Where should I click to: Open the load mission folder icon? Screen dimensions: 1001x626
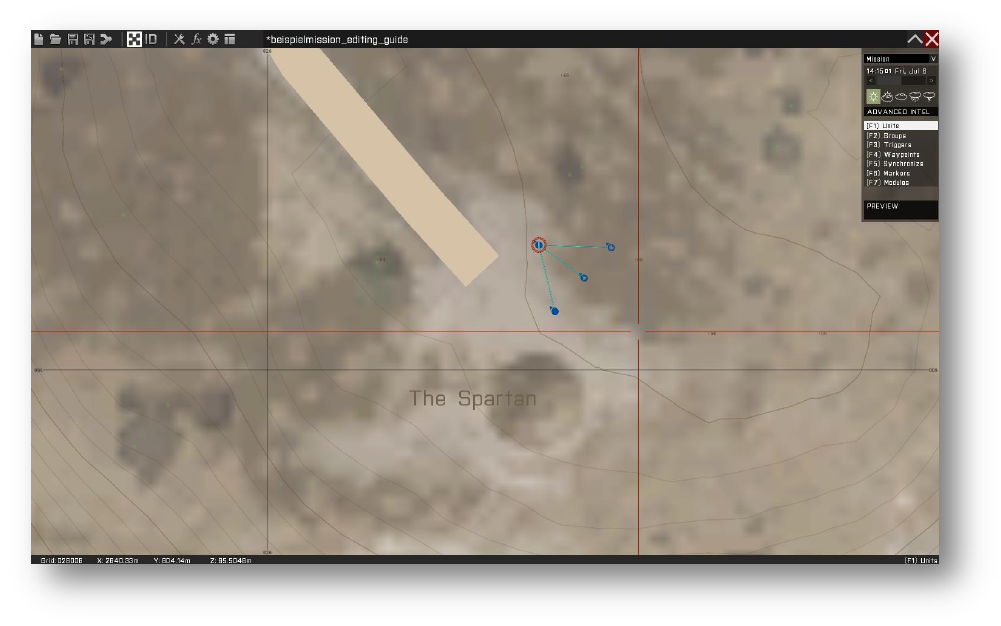[x=56, y=40]
